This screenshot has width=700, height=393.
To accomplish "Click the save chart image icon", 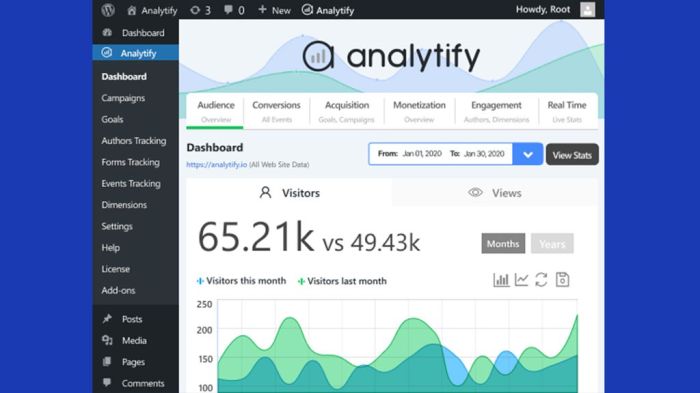I will (x=562, y=280).
